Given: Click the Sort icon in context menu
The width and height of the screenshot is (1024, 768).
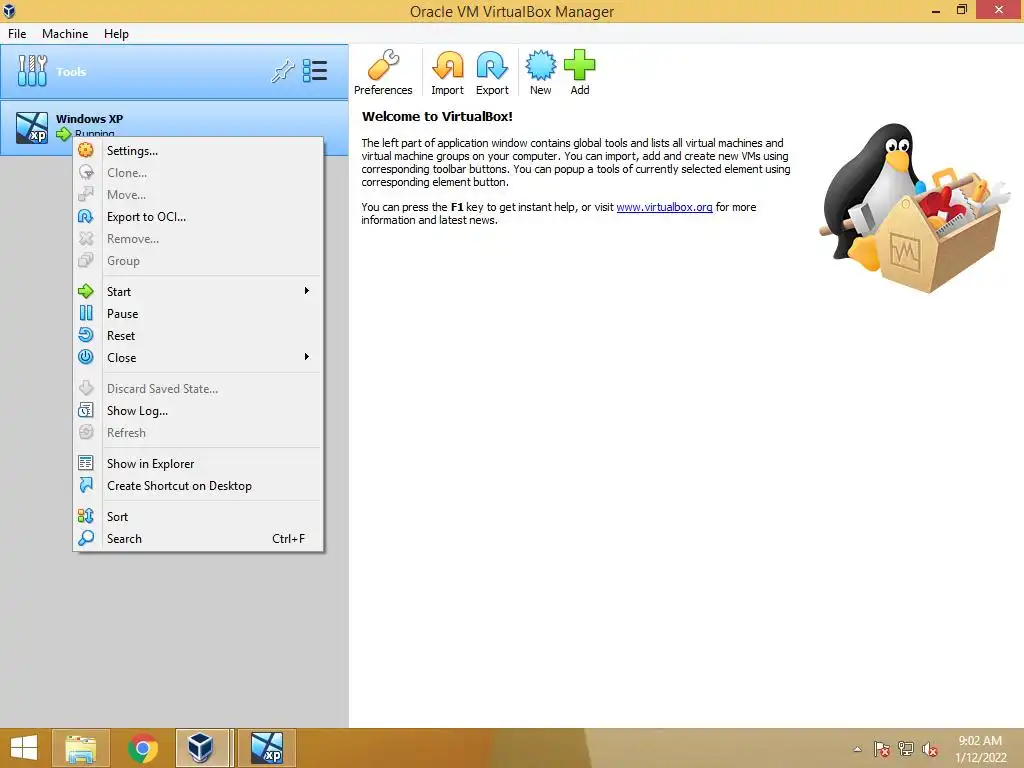Looking at the screenshot, I should [x=86, y=516].
